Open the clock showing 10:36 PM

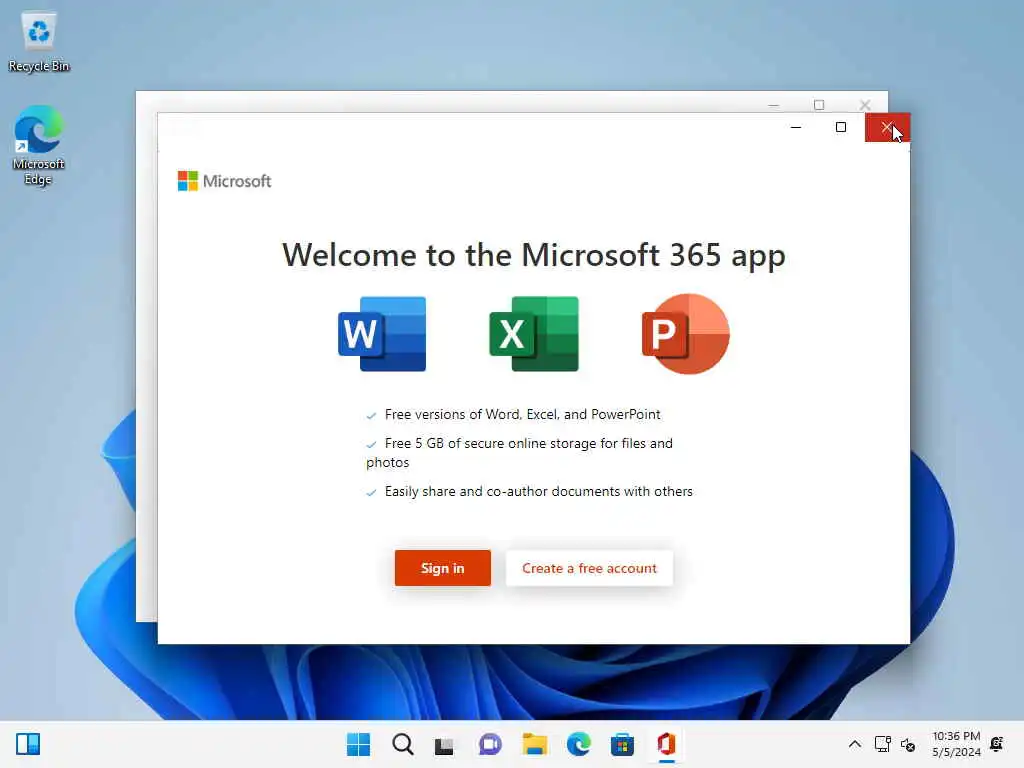click(956, 744)
